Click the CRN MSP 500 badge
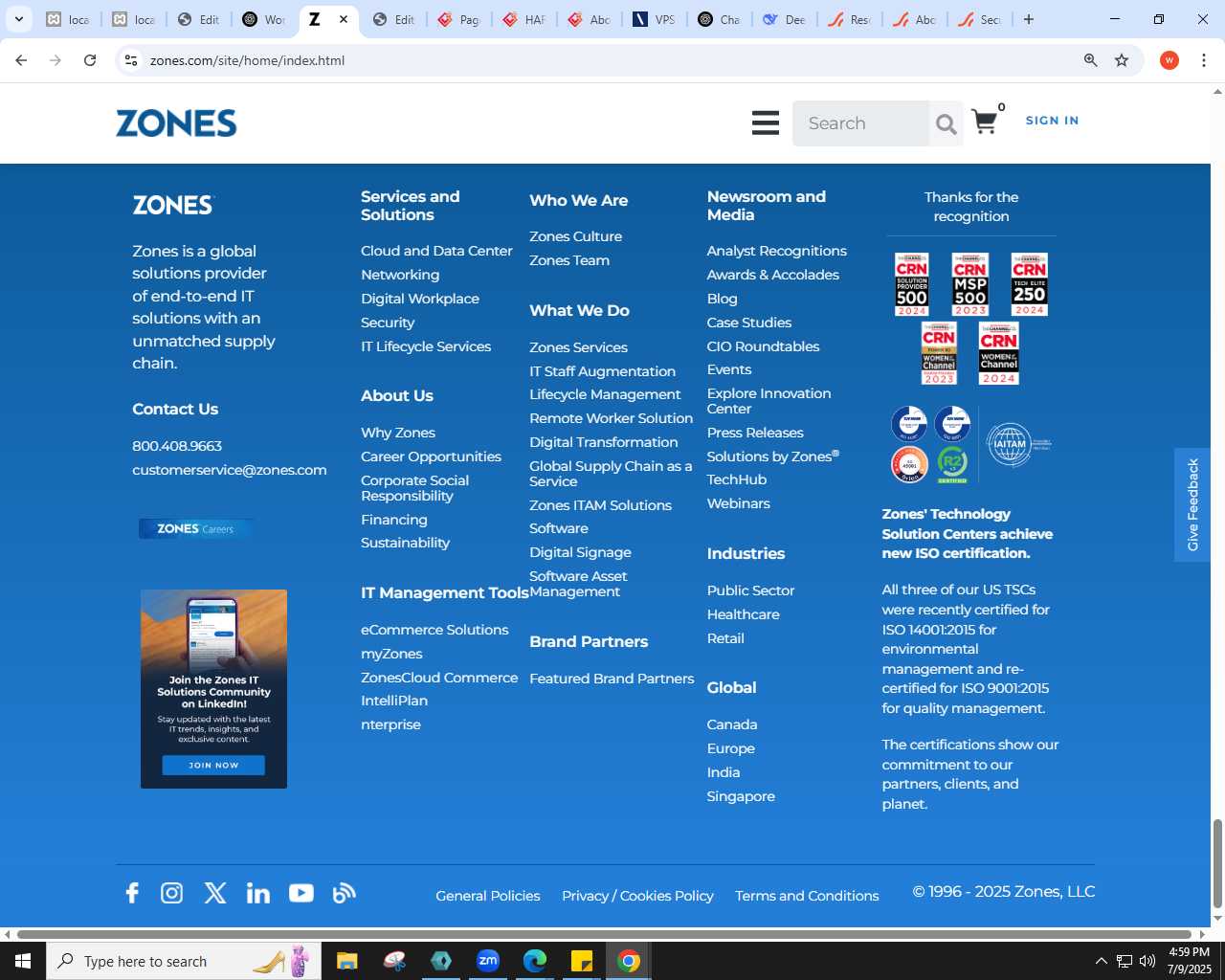Viewport: 1225px width, 980px height. coord(970,284)
